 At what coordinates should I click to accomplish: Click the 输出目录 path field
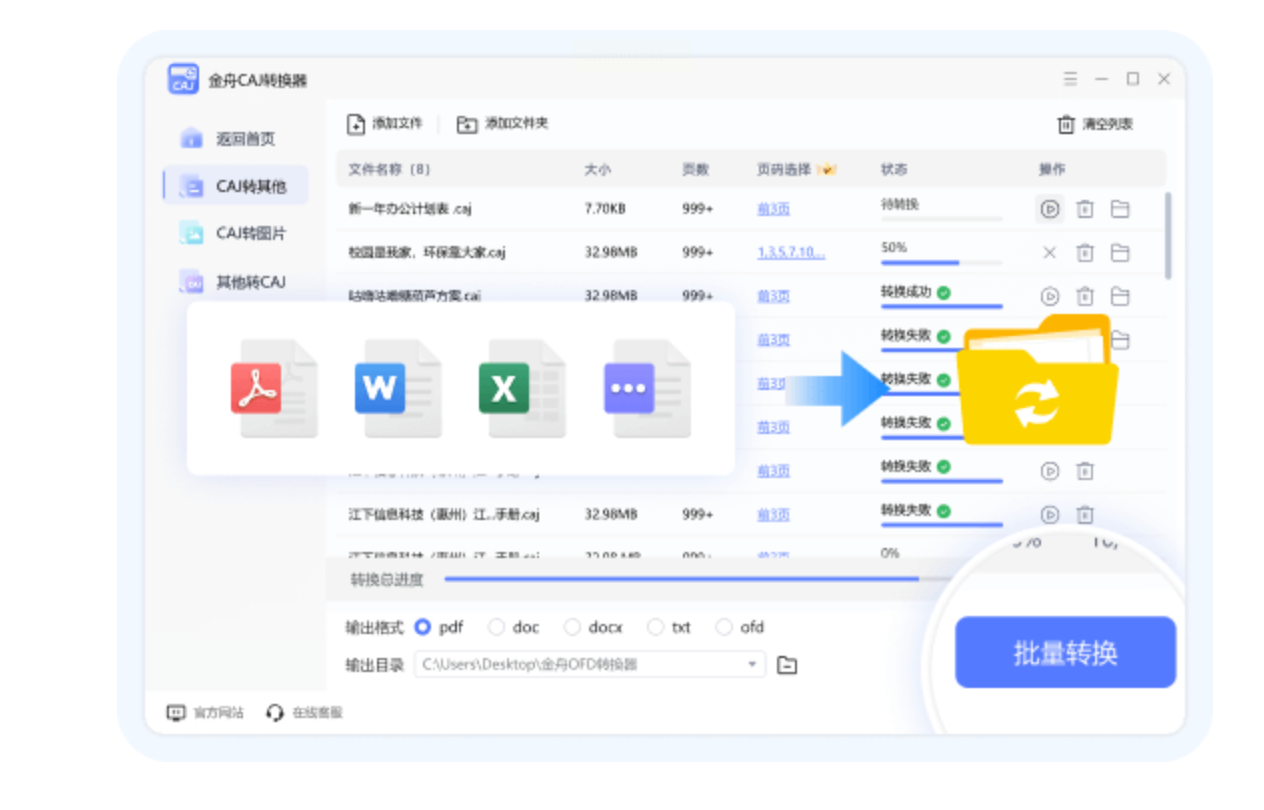tap(590, 665)
